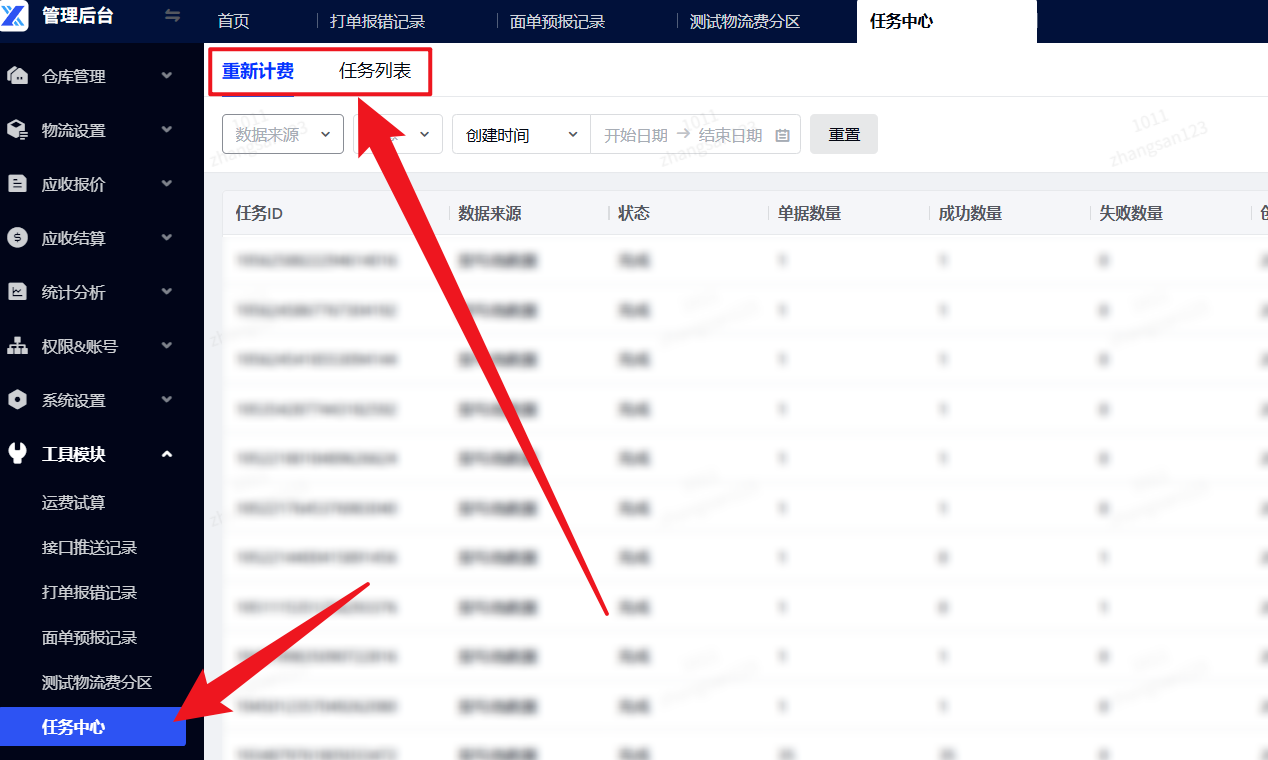This screenshot has height=760, width=1268.
Task: Click the 开始日期 start date field
Action: [x=636, y=135]
